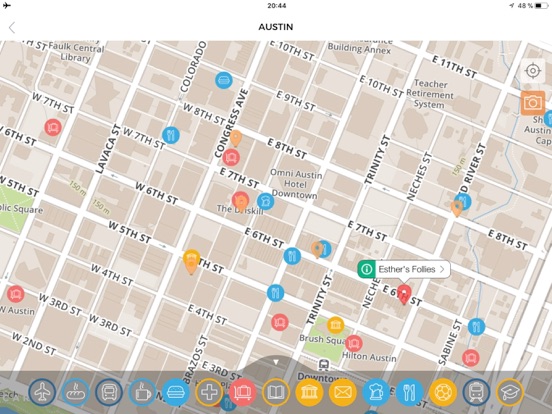552x414 pixels.
Task: Tap blue restaurant marker right of E 6th St label
Action: point(292,256)
